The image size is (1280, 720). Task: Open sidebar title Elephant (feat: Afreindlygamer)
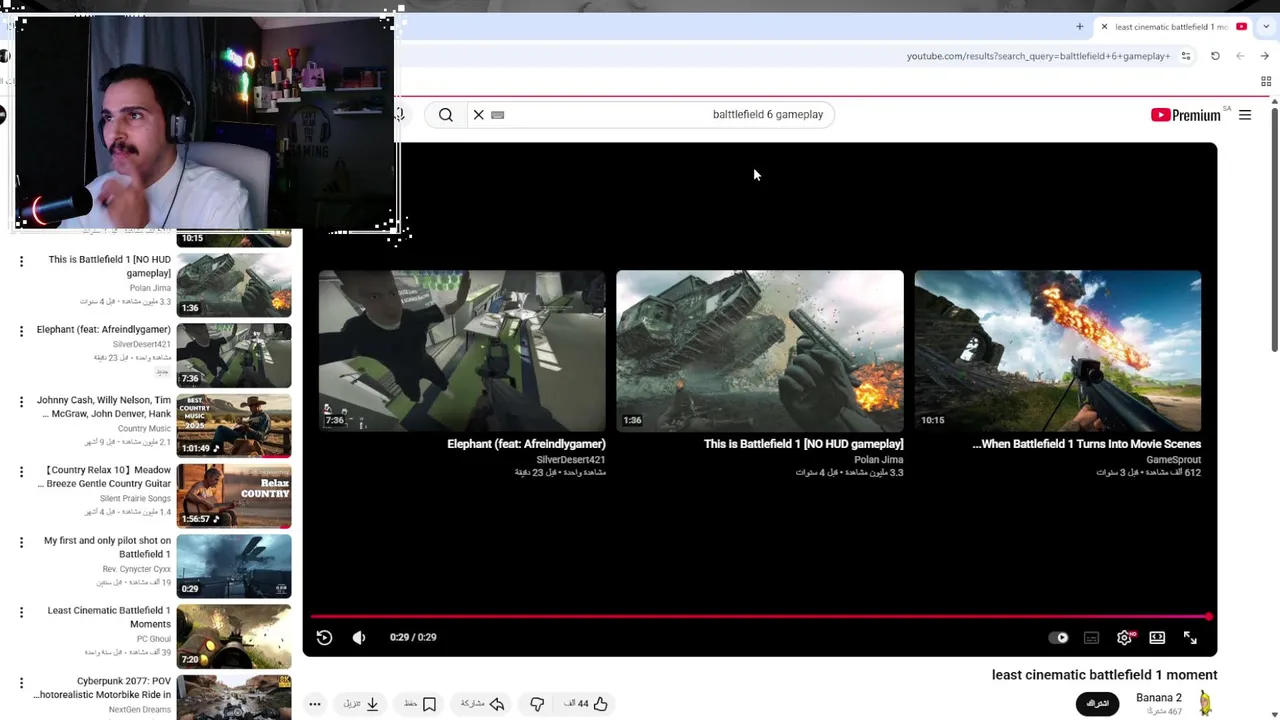[x=104, y=330]
